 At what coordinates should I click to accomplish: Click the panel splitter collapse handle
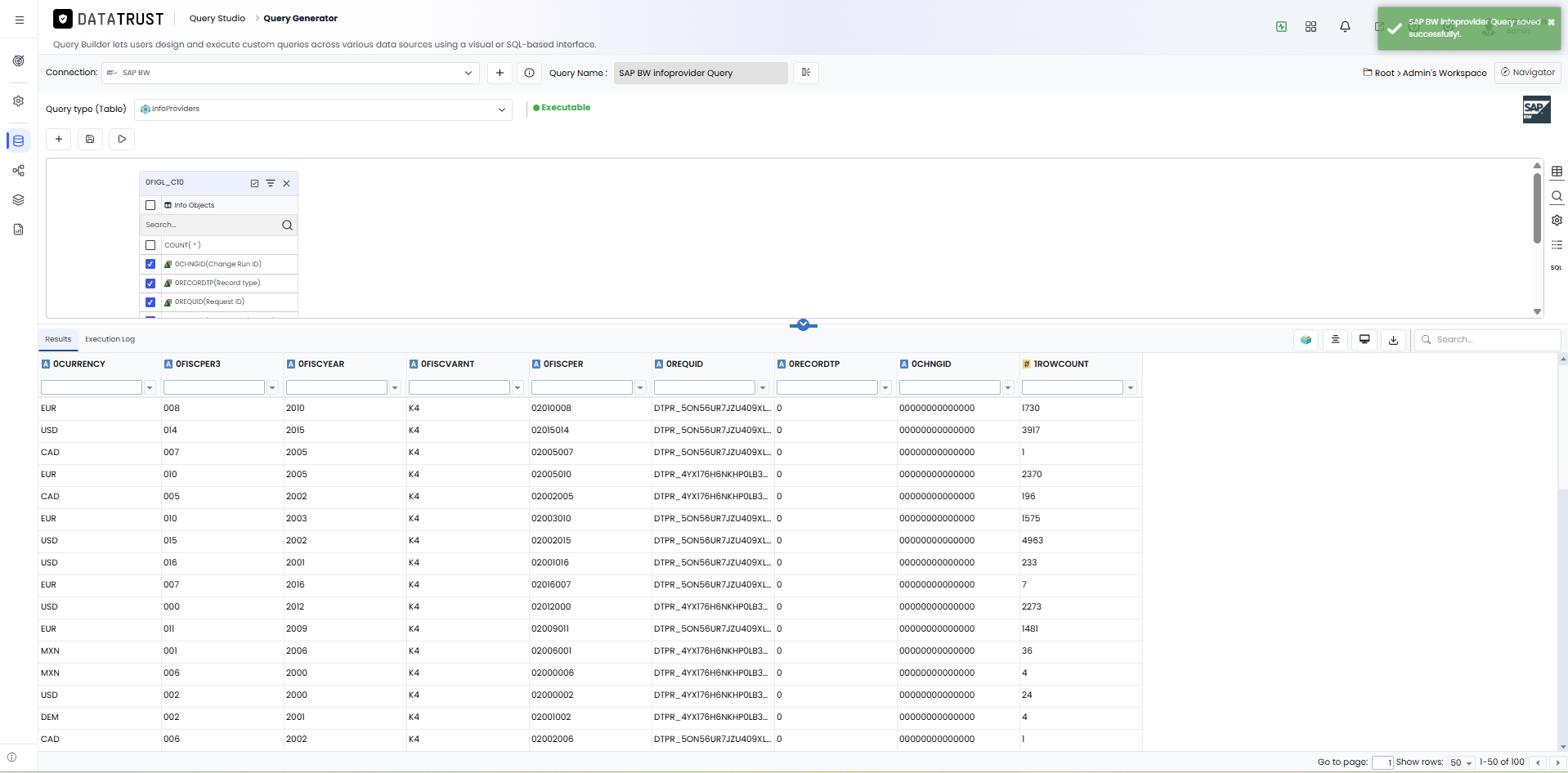pyautogui.click(x=804, y=324)
